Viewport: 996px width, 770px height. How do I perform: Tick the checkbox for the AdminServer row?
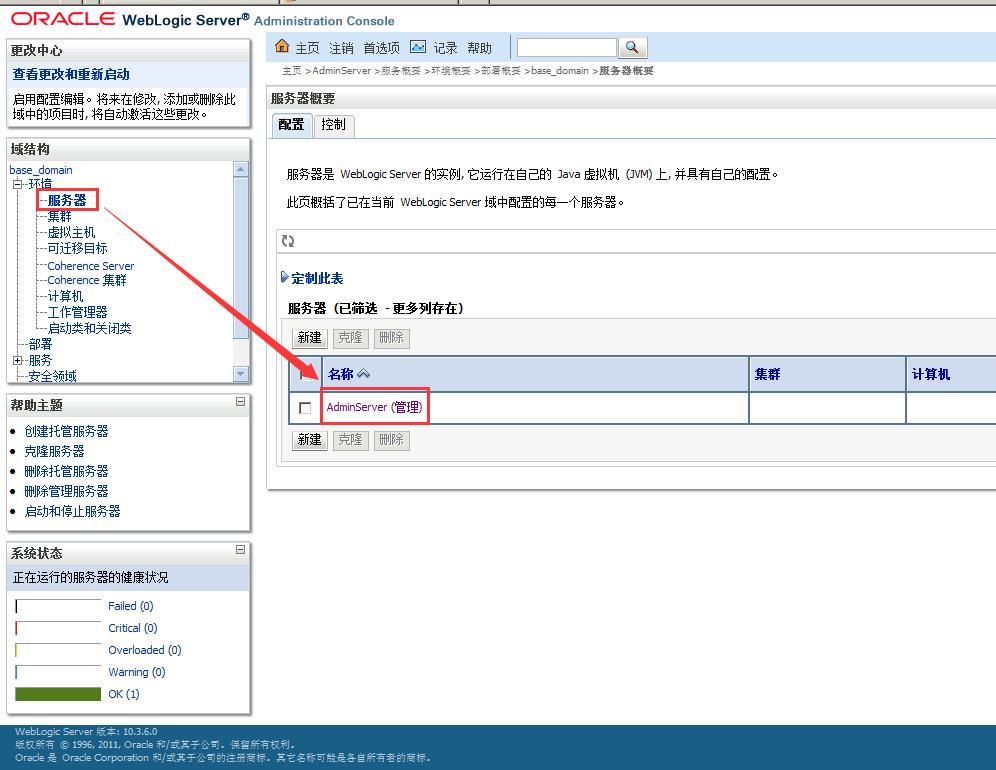[x=305, y=408]
